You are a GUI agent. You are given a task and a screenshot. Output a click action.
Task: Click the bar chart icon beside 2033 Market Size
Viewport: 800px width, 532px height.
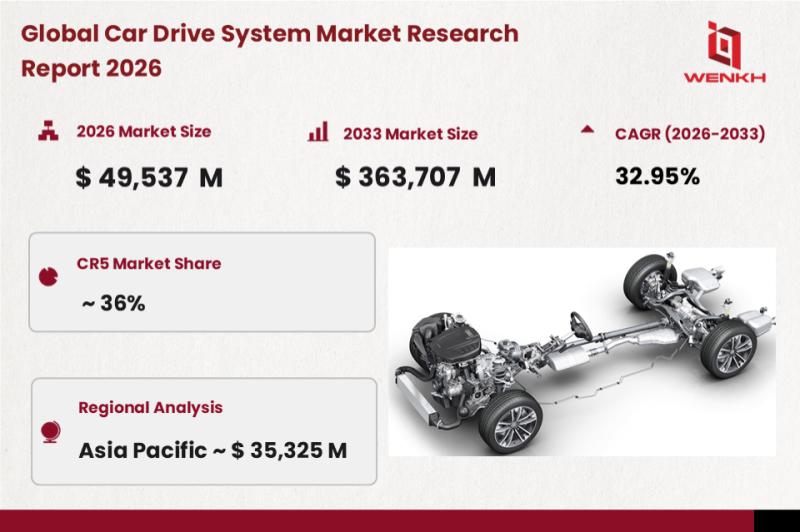click(x=319, y=132)
